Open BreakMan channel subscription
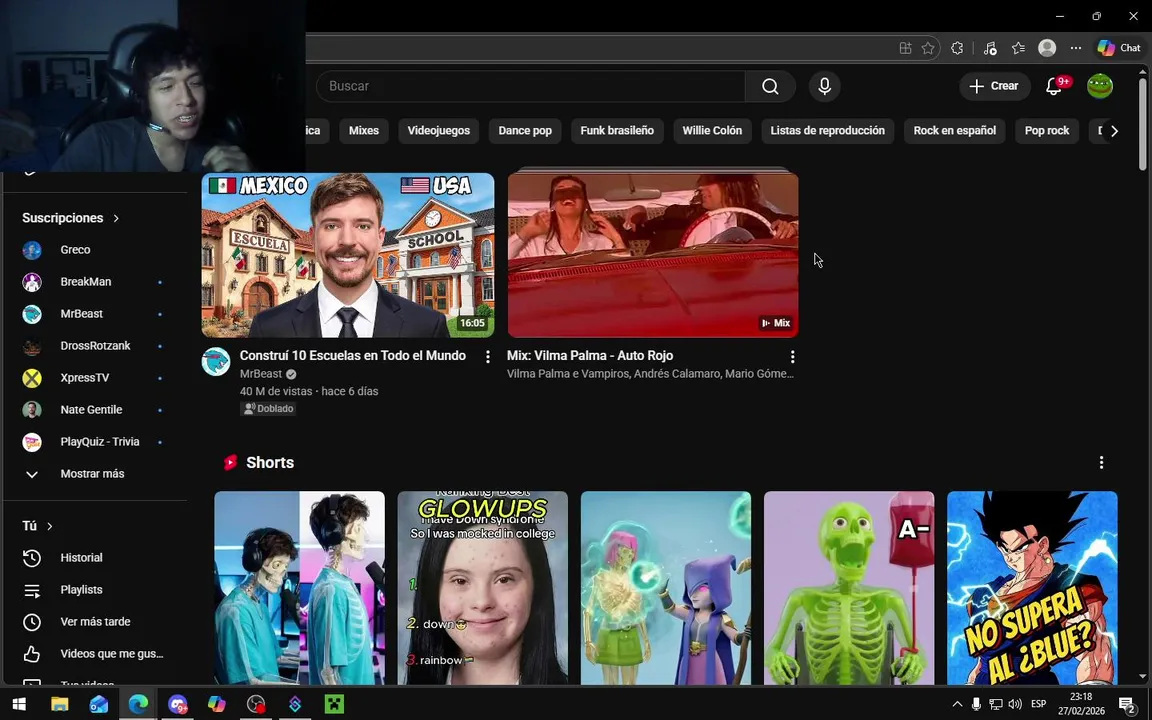 [x=95, y=281]
